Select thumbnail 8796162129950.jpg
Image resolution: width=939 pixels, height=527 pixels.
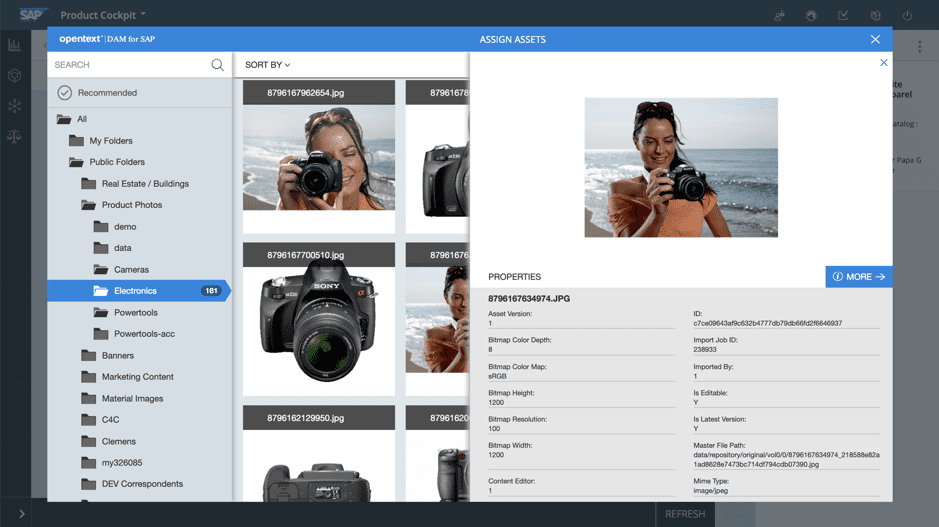pyautogui.click(x=319, y=453)
